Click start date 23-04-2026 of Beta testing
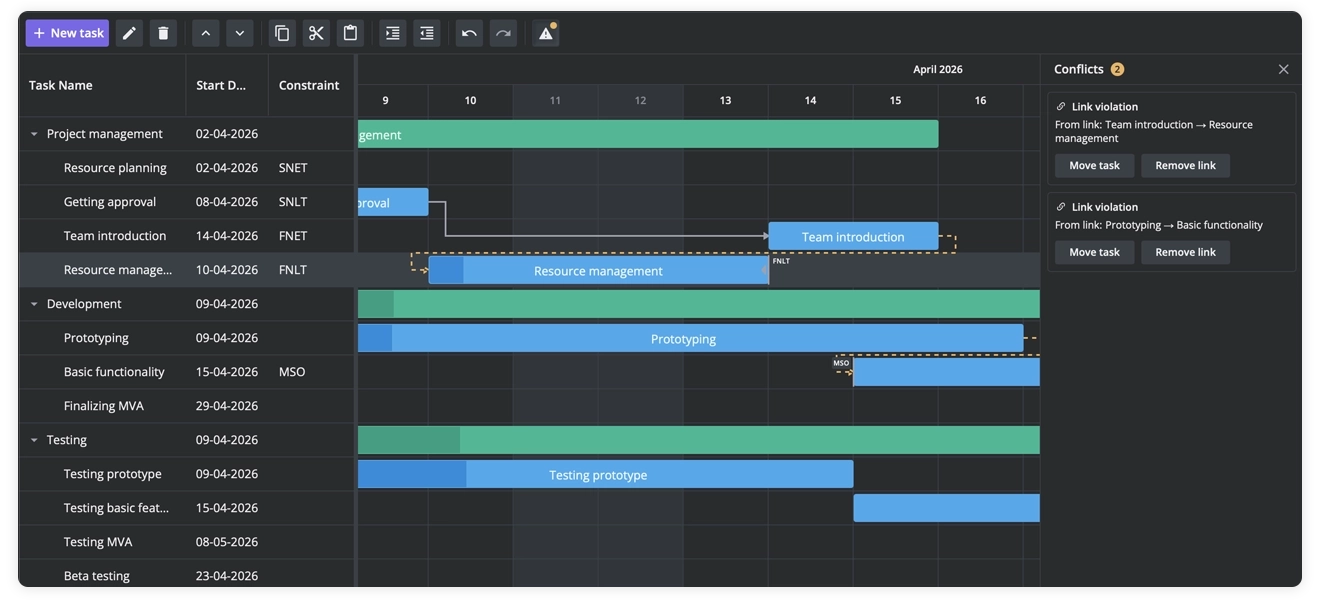This screenshot has height=604, width=1320. click(x=227, y=576)
